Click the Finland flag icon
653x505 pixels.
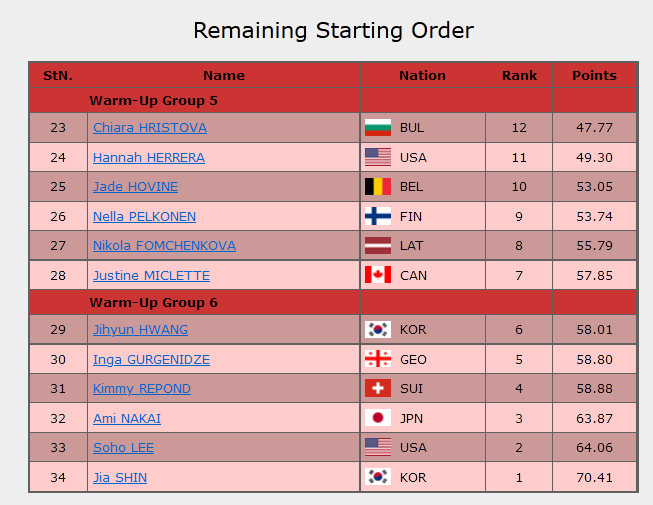coord(377,216)
